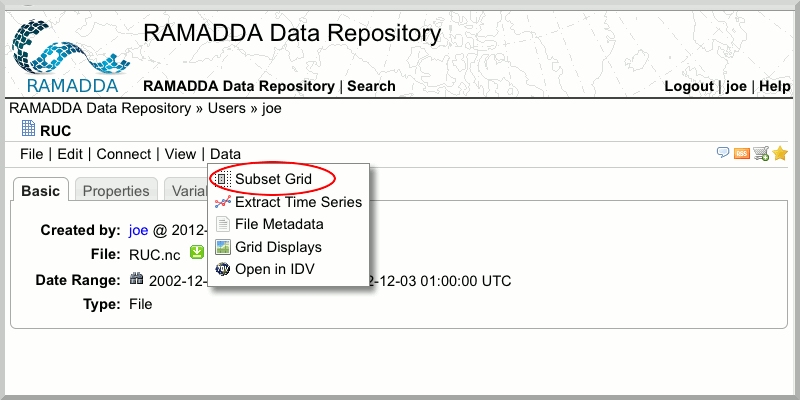Choose Grid Displays in the menu
The image size is (800, 400).
tap(278, 247)
